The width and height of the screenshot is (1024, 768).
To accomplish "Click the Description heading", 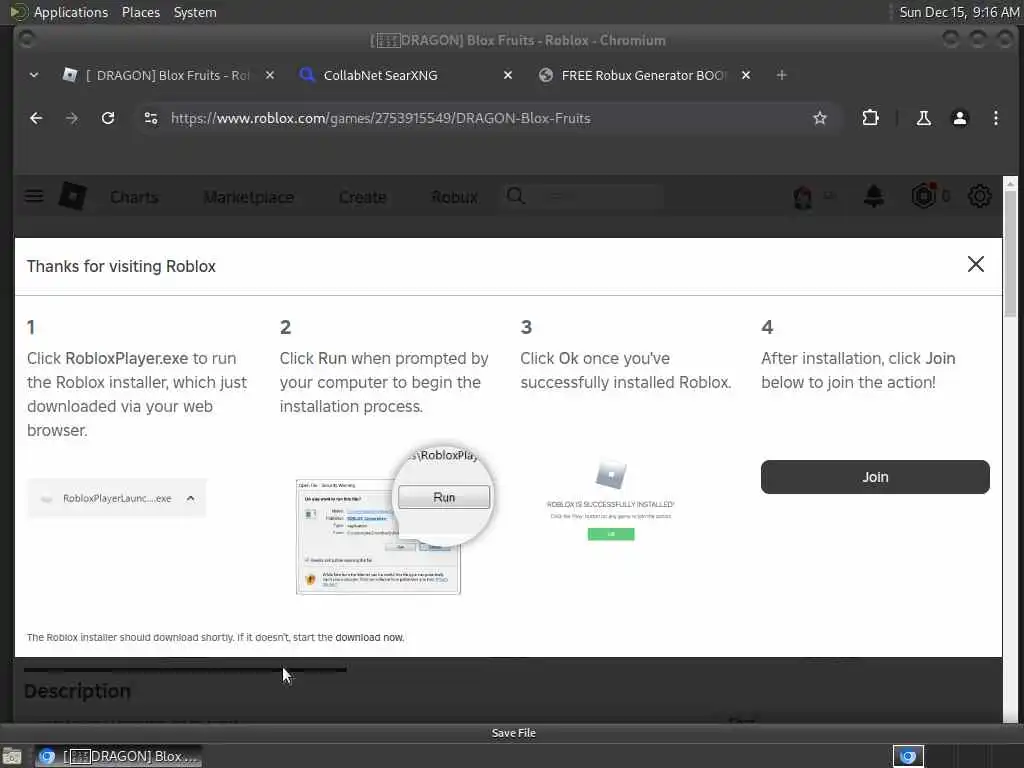I will click(x=77, y=691).
